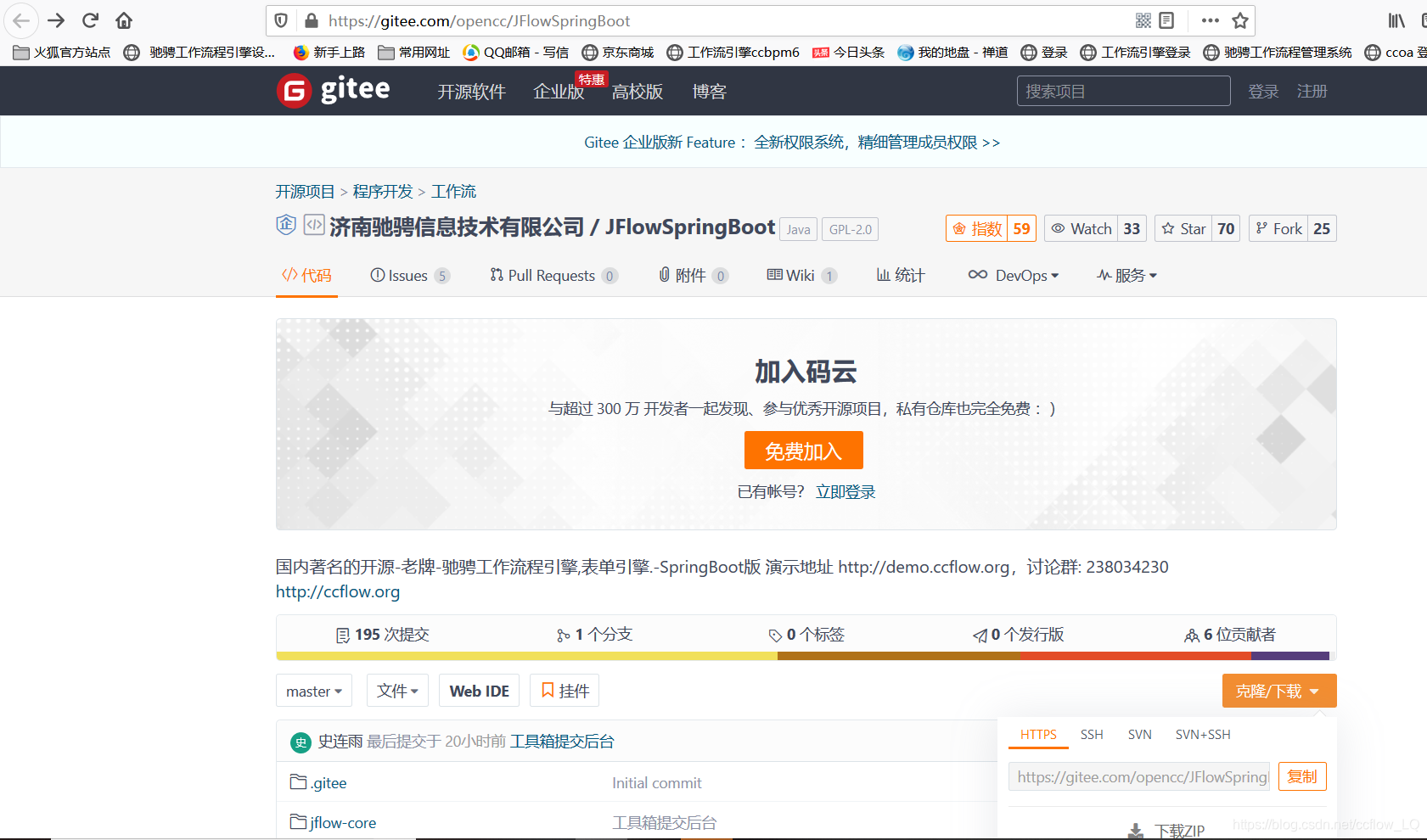1427x840 pixels.
Task: Click the Gitee logo
Action: click(x=334, y=90)
